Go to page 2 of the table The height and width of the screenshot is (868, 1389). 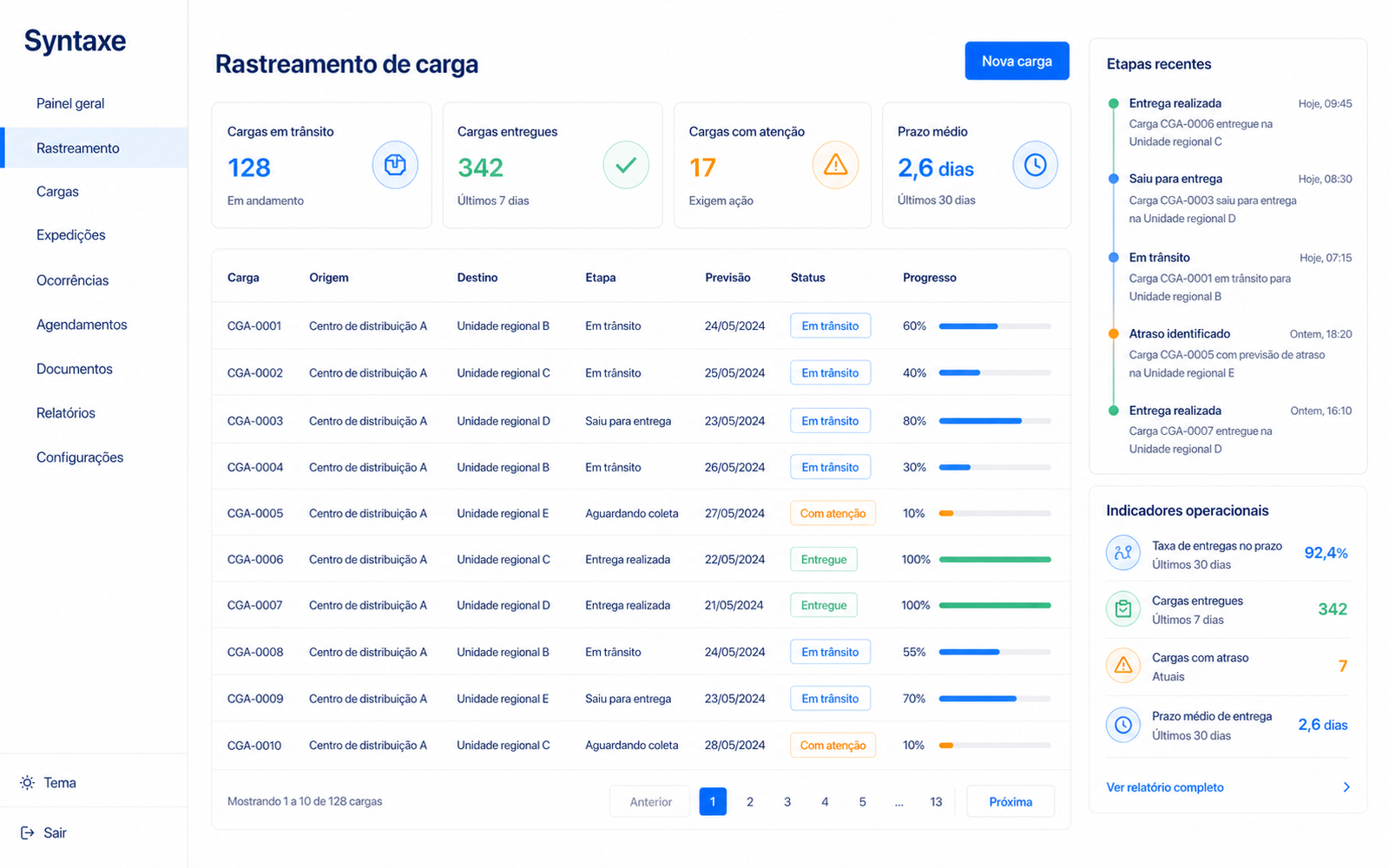750,801
